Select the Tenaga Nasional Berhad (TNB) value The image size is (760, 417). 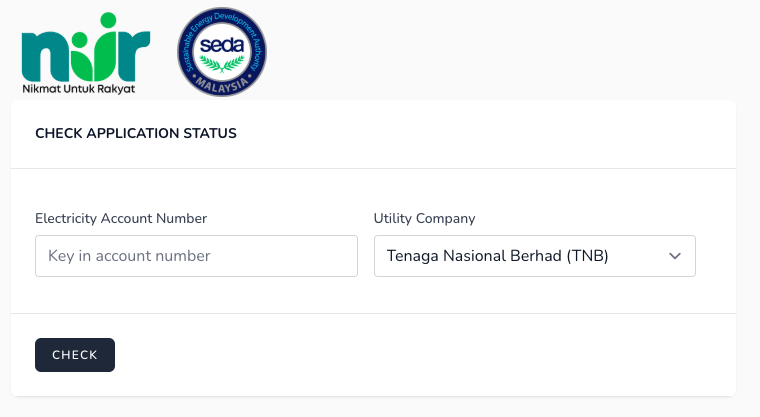point(497,256)
